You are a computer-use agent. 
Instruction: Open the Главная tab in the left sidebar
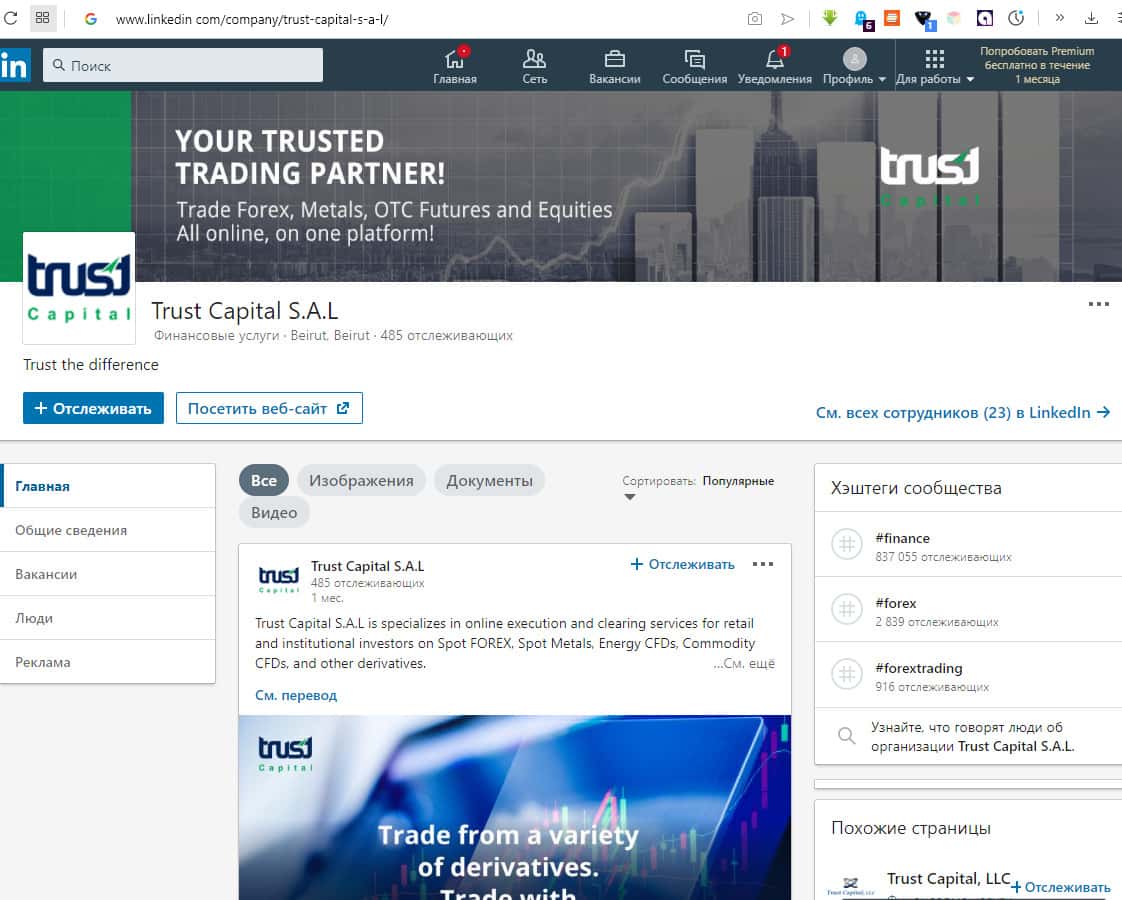click(x=108, y=486)
